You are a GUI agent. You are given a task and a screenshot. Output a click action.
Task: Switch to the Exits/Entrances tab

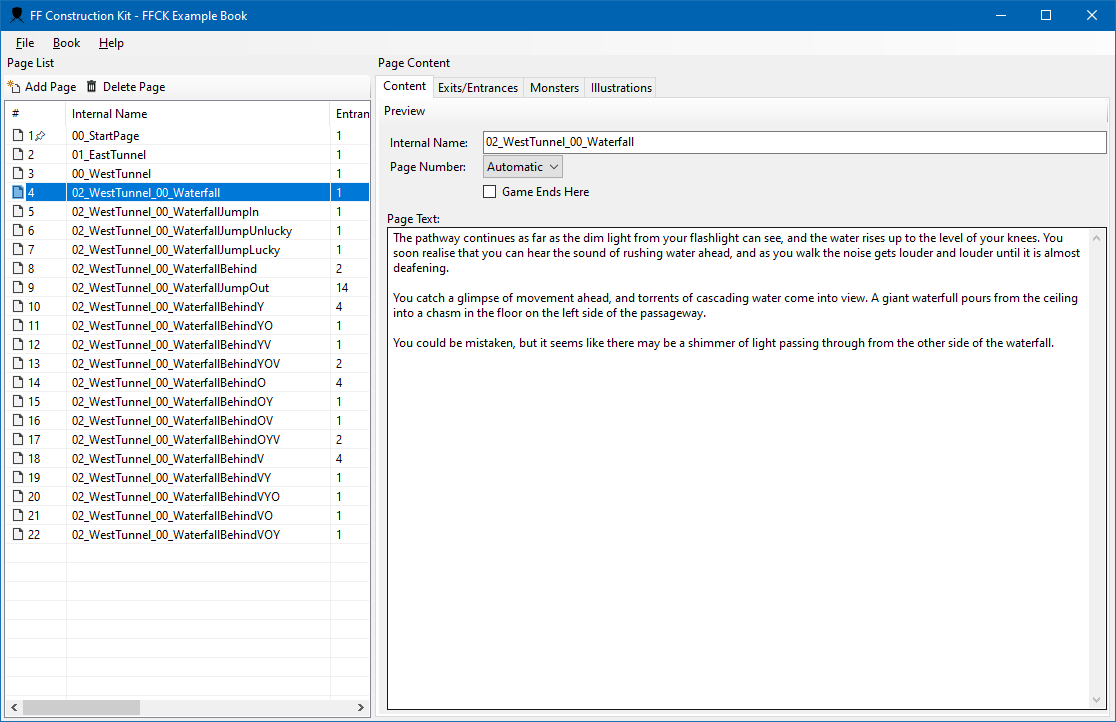tap(478, 88)
